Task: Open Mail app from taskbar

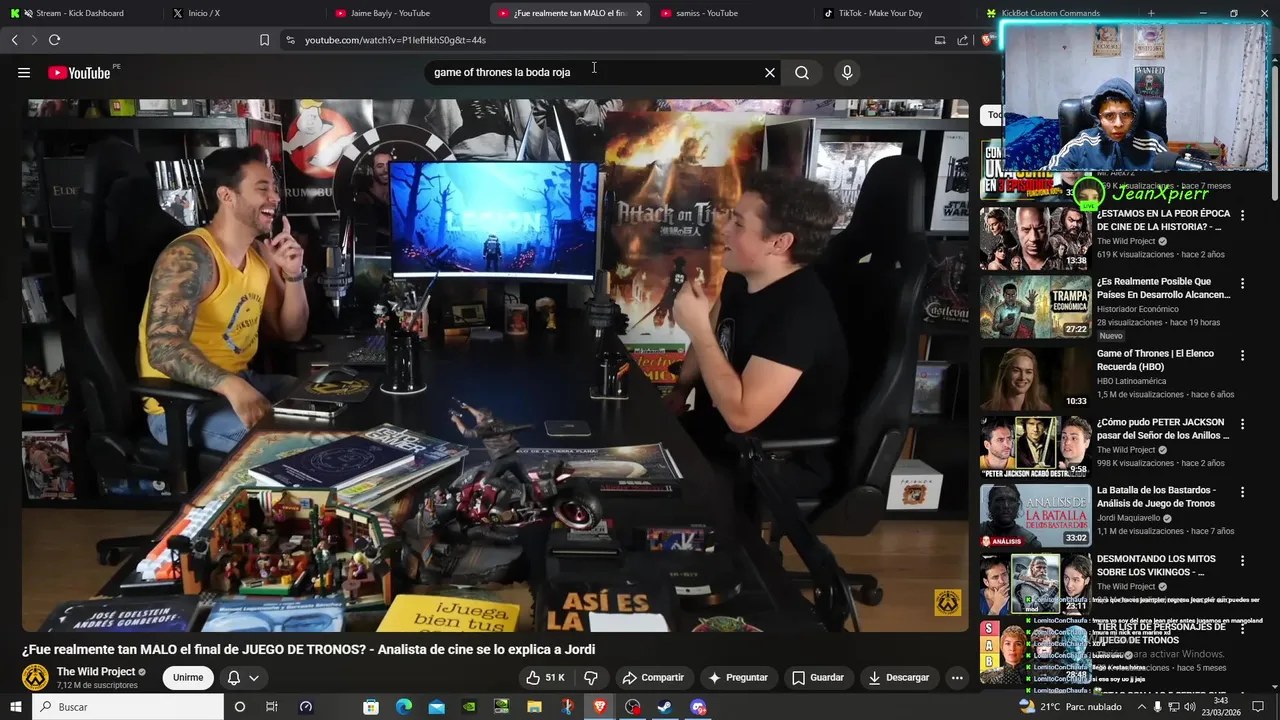Action: click(x=437, y=707)
